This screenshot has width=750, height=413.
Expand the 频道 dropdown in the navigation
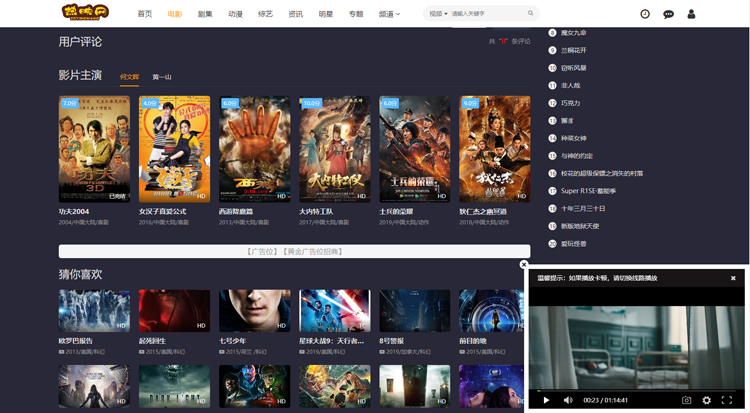click(389, 14)
